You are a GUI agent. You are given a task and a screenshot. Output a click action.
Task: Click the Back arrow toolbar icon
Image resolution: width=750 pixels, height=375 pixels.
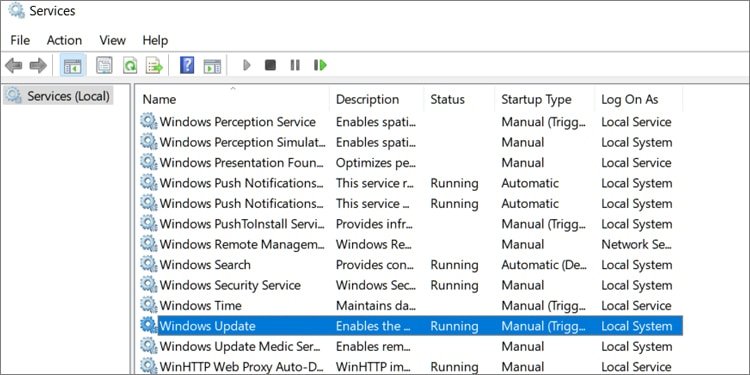(x=13, y=65)
